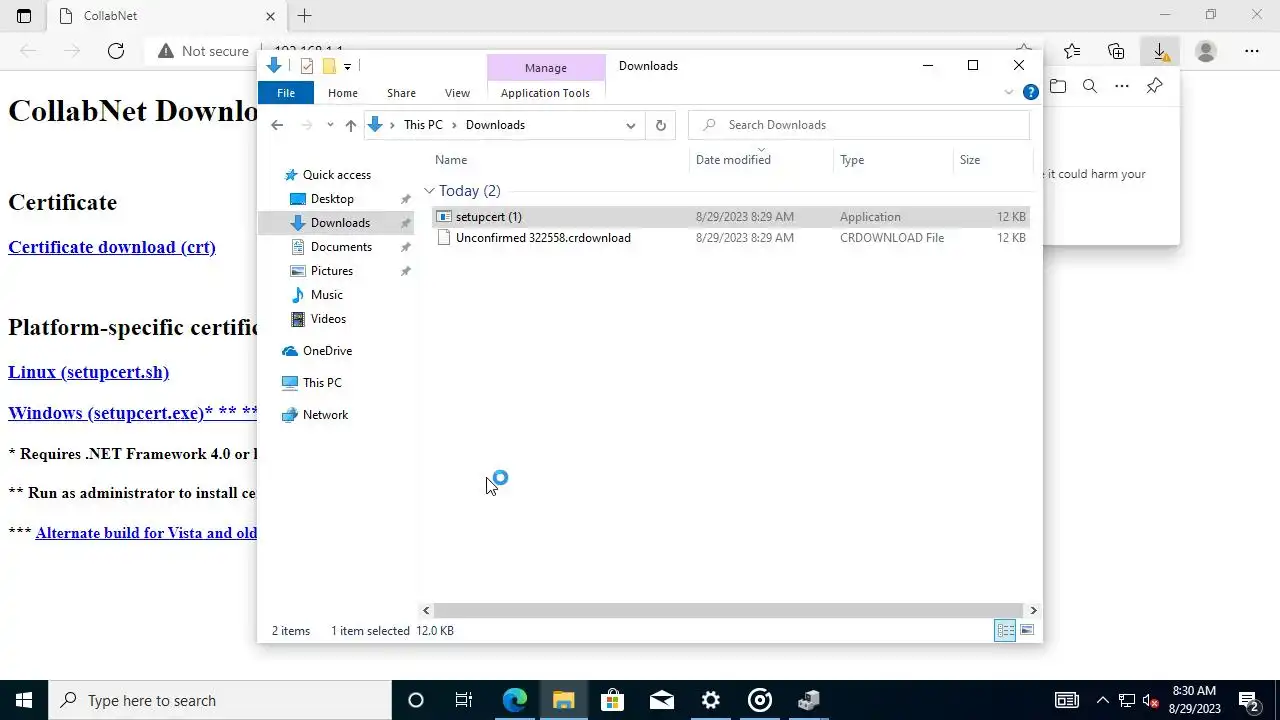Open the Edge profile avatar

tap(1206, 51)
